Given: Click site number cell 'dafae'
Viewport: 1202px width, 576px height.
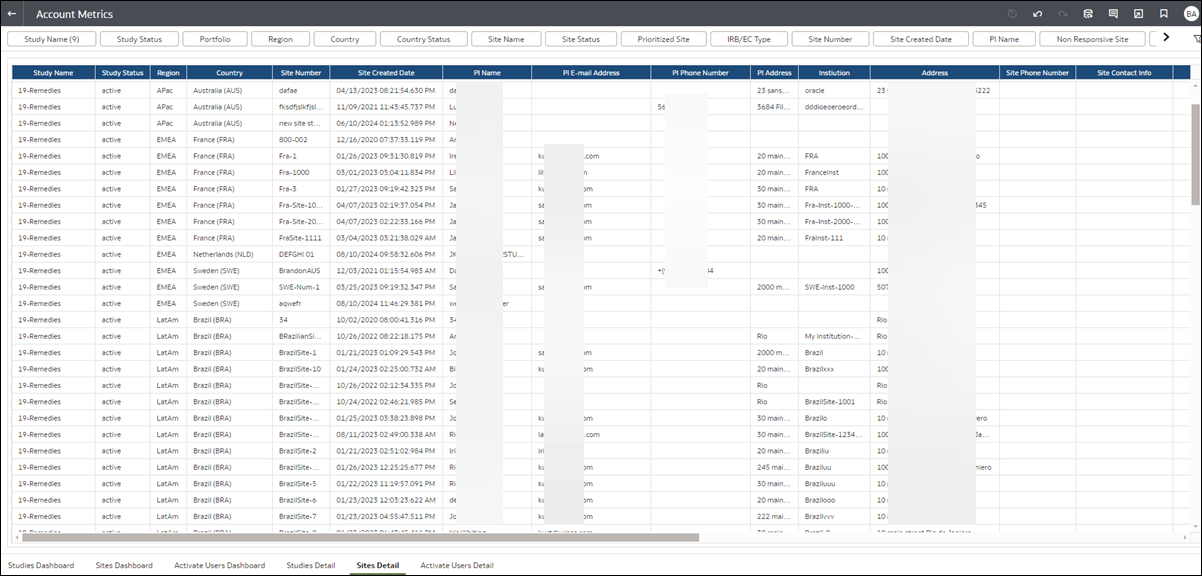Looking at the screenshot, I should 301,90.
